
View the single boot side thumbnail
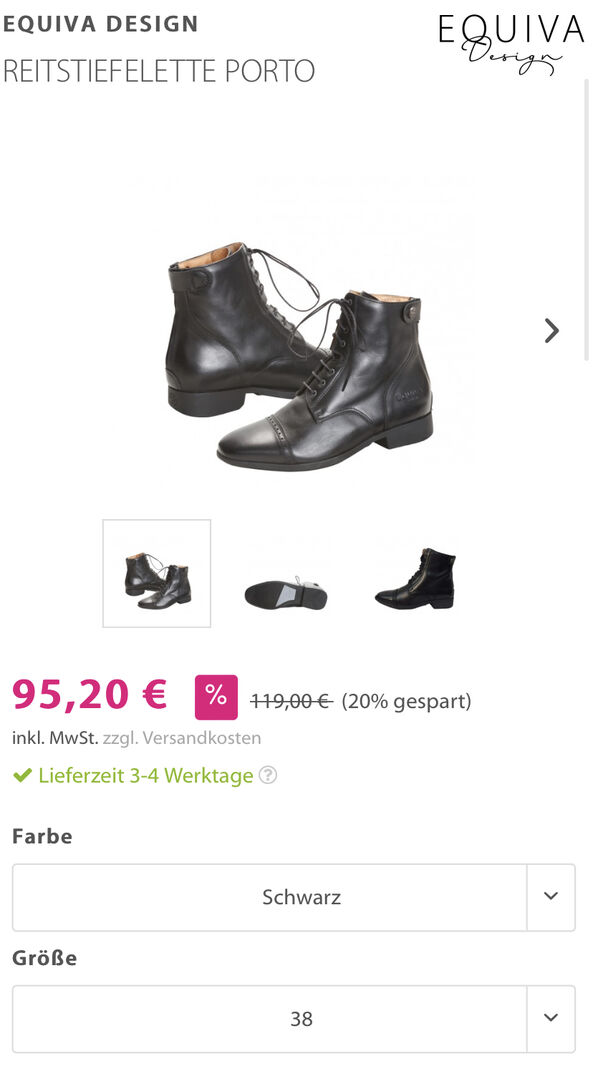416,578
